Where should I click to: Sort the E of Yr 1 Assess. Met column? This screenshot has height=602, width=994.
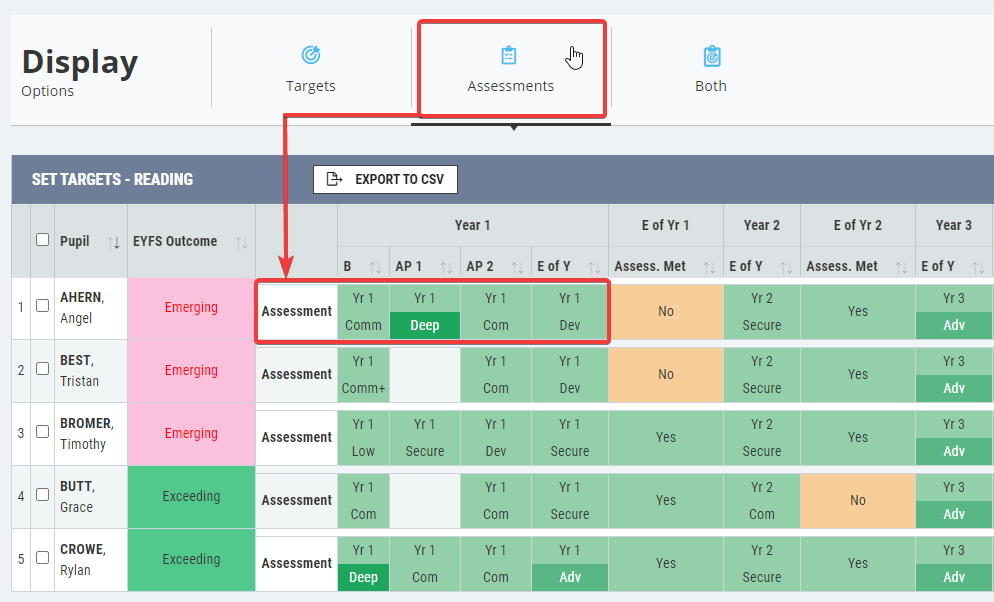coord(709,267)
